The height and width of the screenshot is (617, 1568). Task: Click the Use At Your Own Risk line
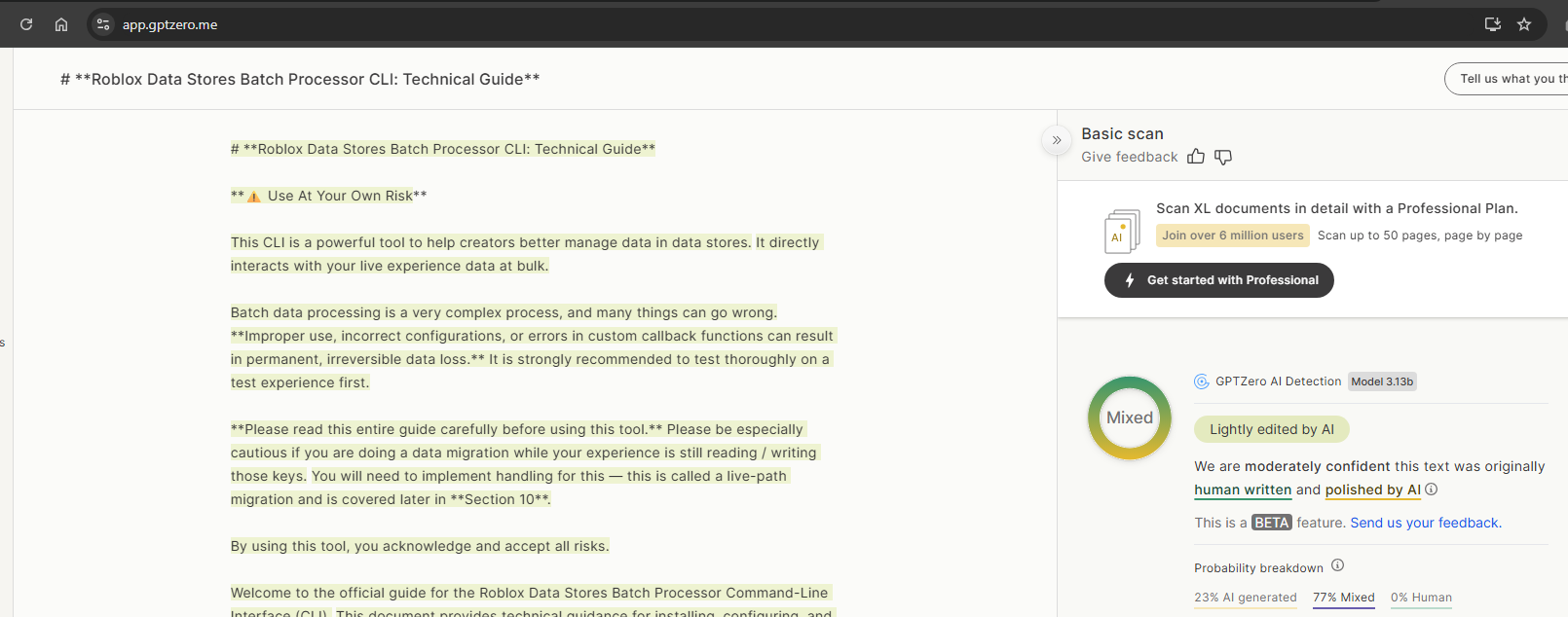point(329,196)
